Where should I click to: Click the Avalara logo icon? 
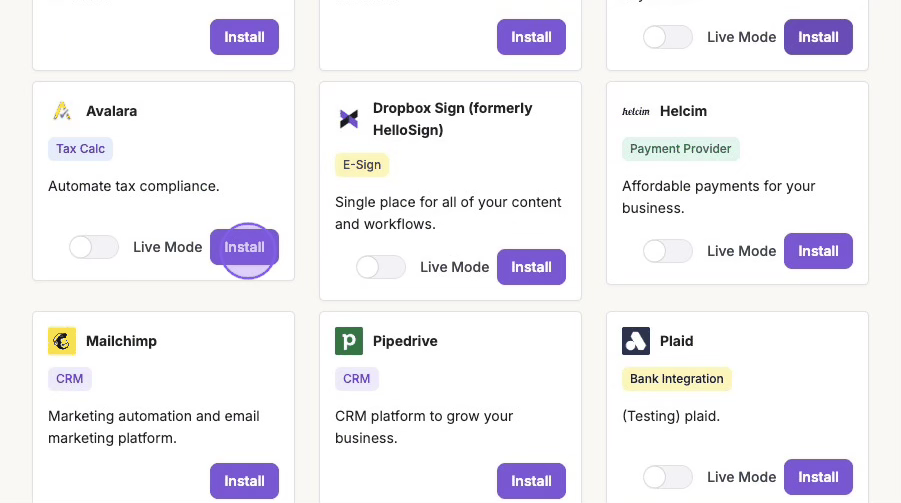click(62, 111)
